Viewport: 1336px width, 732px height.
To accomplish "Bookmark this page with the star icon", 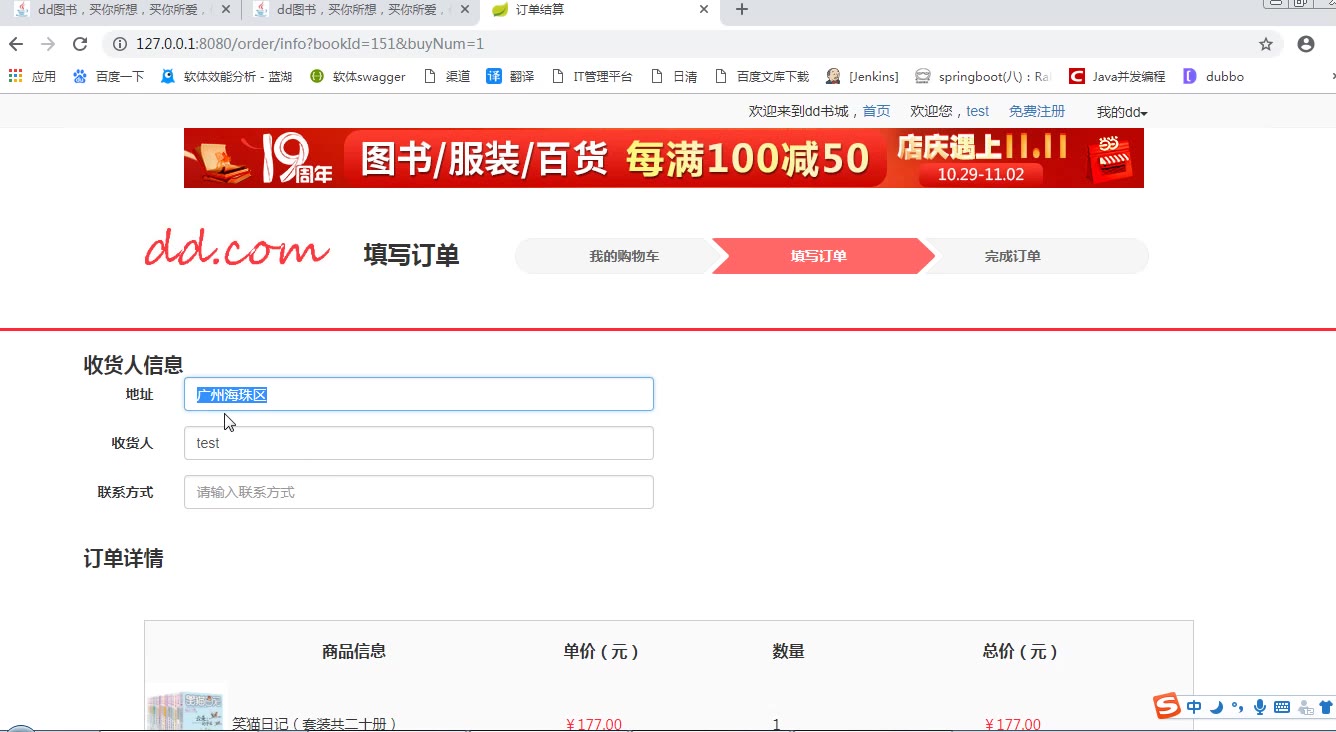I will [1266, 44].
